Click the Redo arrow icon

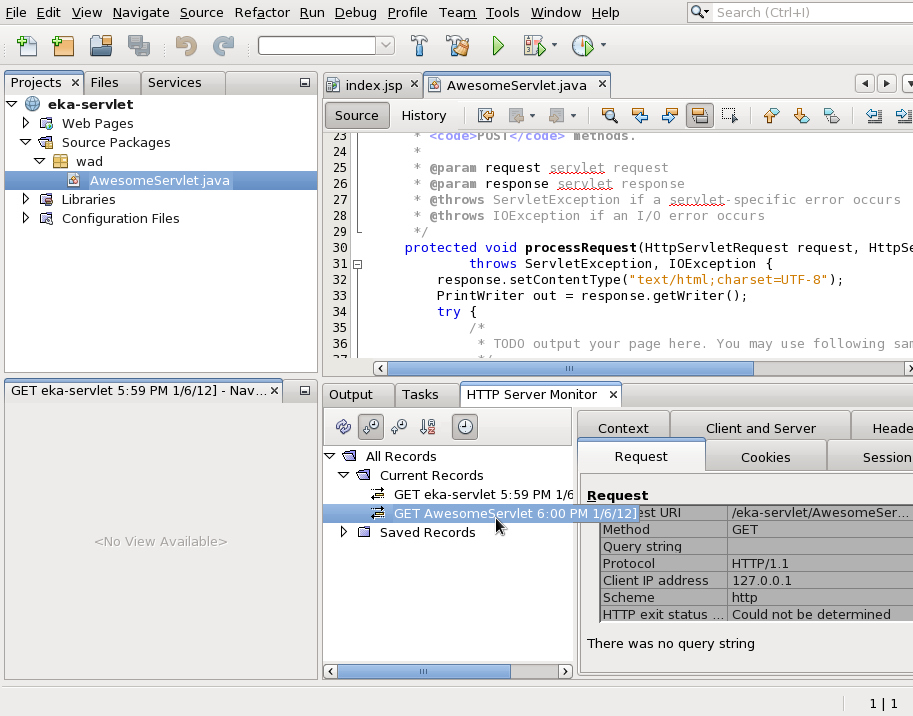tap(224, 45)
